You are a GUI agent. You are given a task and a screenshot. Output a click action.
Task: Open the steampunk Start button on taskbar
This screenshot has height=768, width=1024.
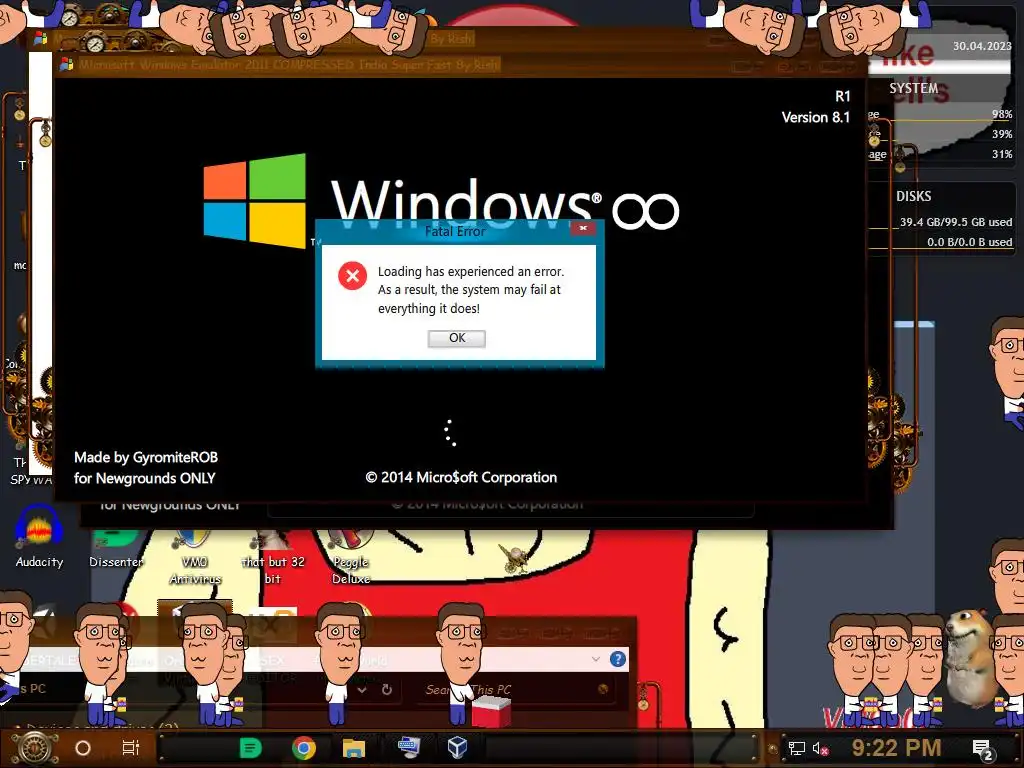(x=35, y=748)
